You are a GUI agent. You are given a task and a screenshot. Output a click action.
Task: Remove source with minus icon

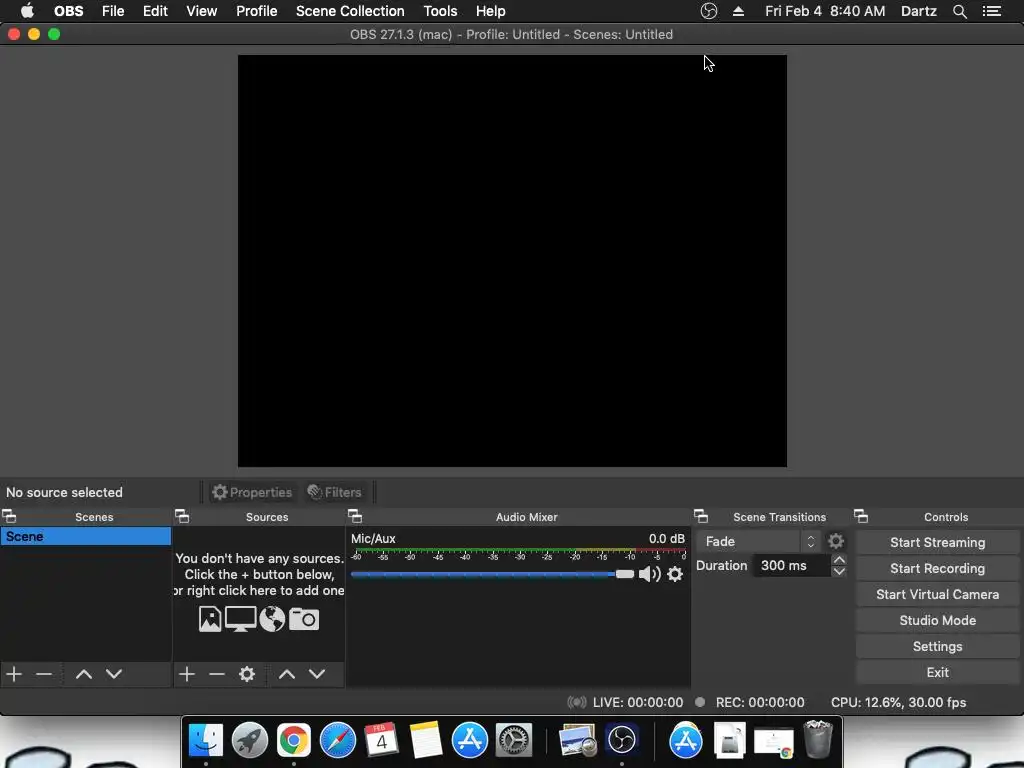(x=217, y=674)
